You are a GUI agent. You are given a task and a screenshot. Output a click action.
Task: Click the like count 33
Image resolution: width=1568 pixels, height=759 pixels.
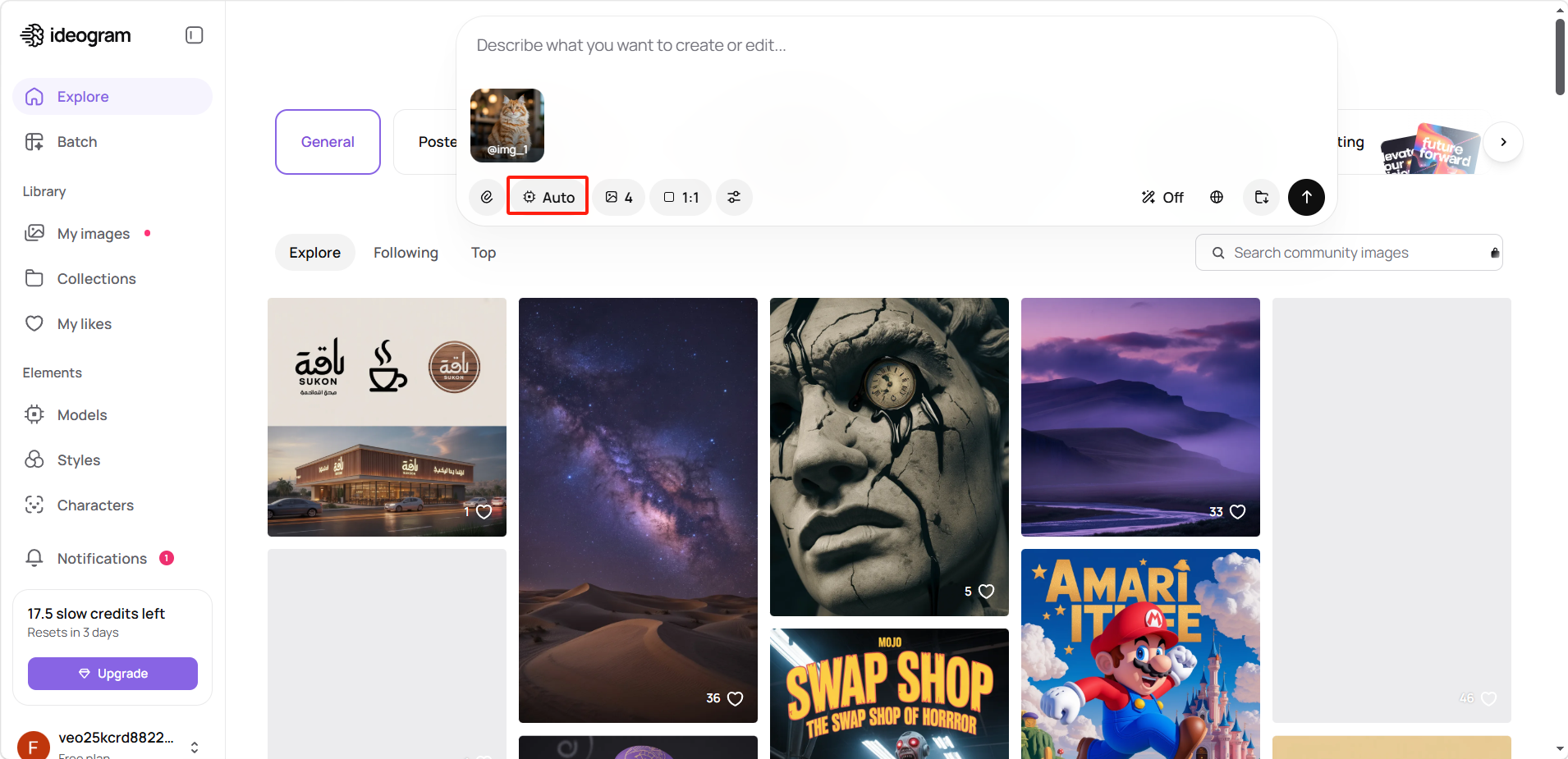pos(1216,512)
